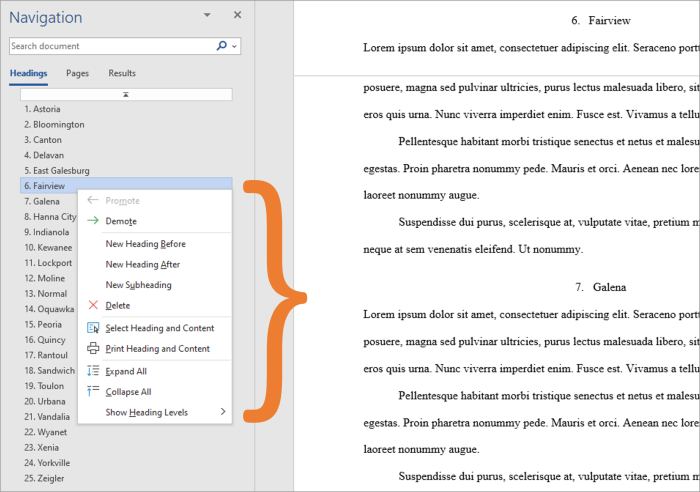Click the Navigation pane title
Screen dimensions: 700x492
coord(46,17)
